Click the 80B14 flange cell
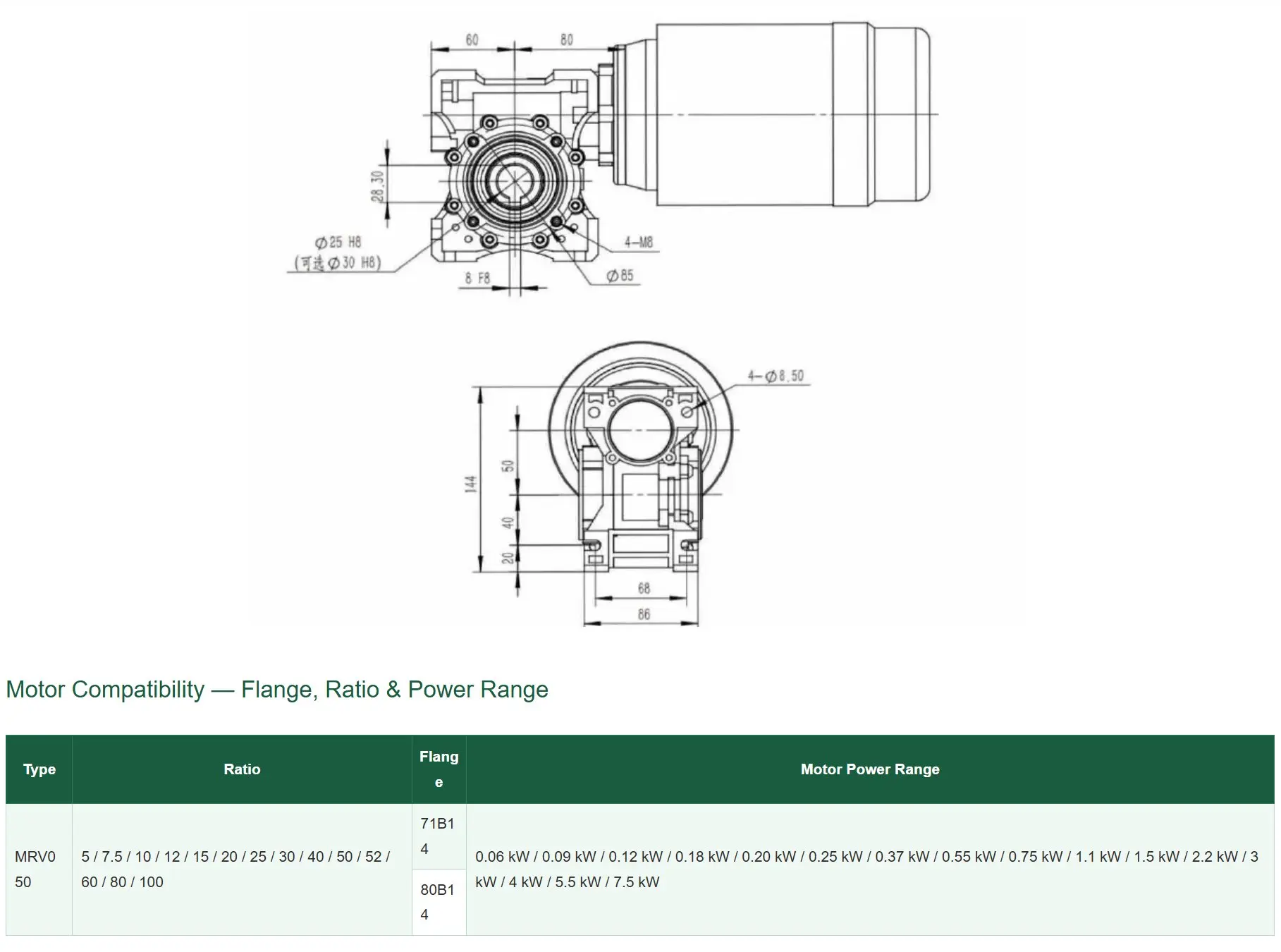This screenshot has height=952, width=1281. pos(439,903)
